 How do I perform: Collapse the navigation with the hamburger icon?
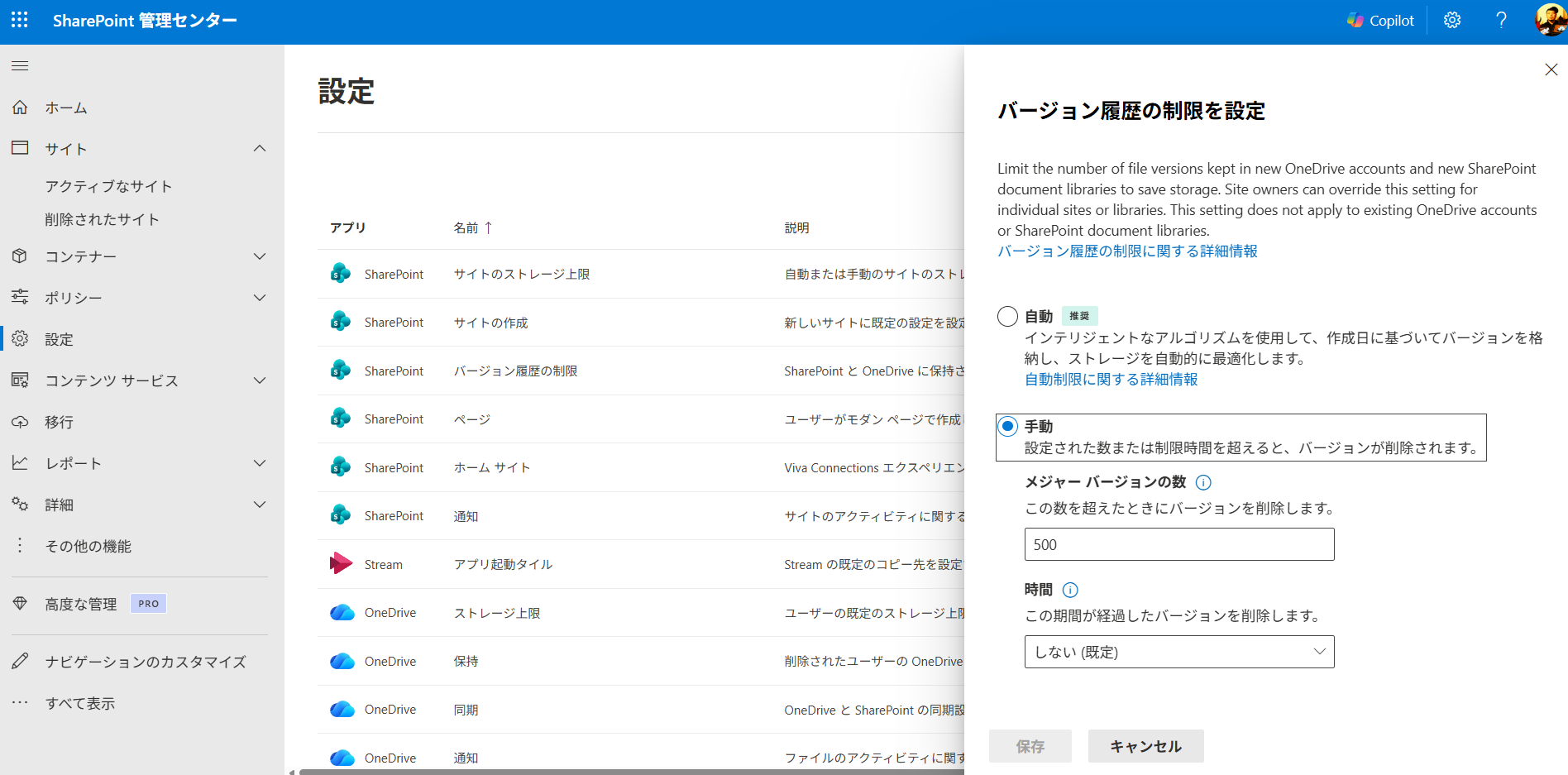click(x=20, y=66)
